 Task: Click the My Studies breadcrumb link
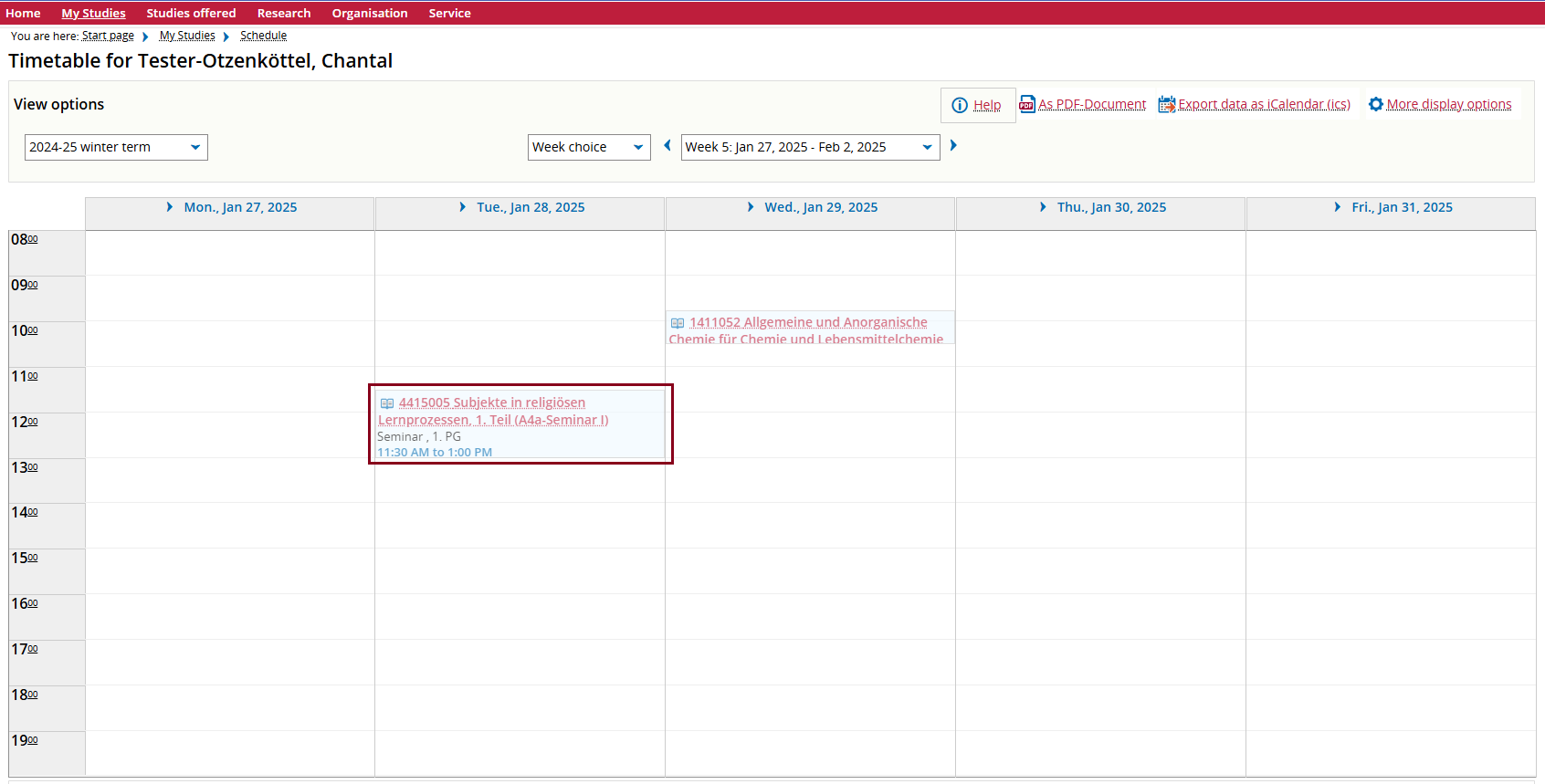[x=187, y=36]
